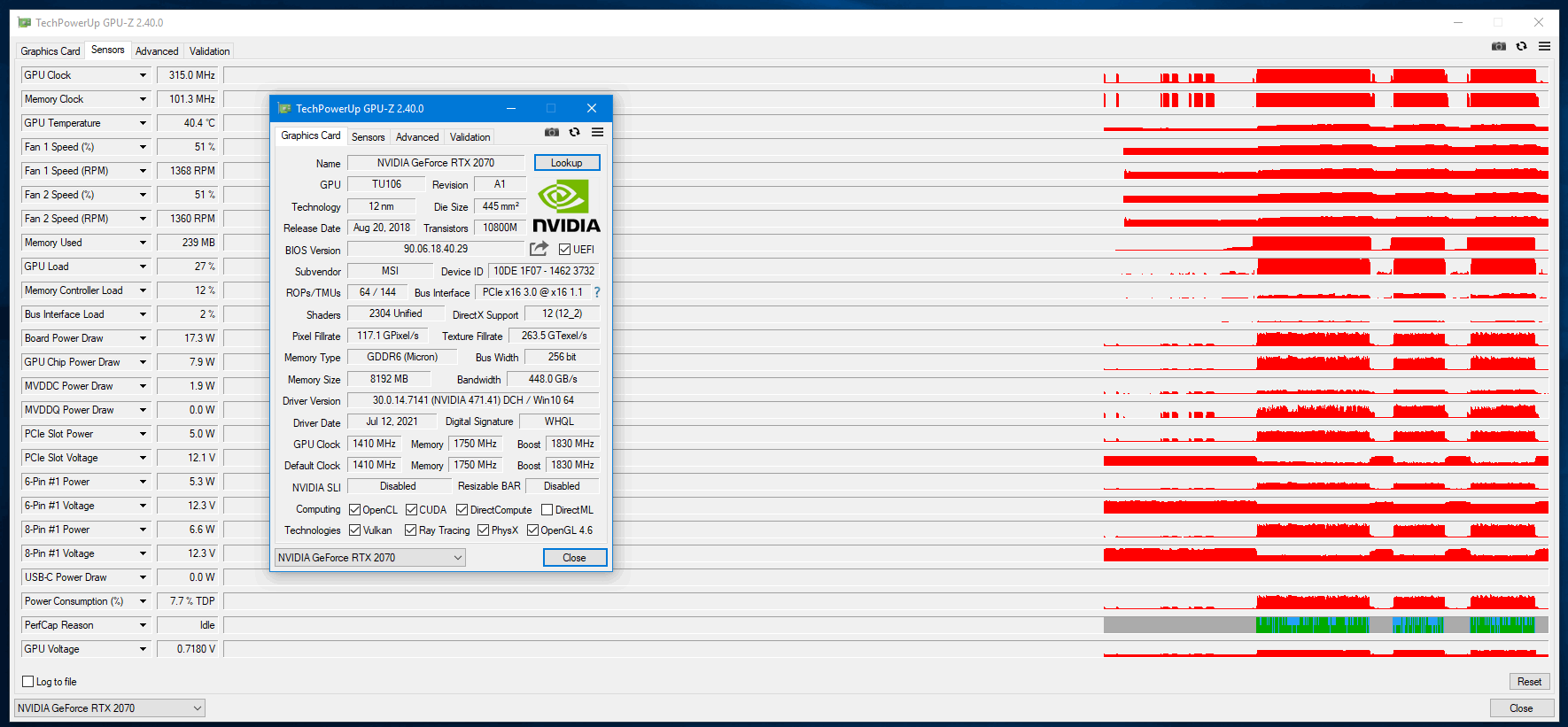Click Reset button in Sensors window
Screen dimensions: 1568x727
pyautogui.click(x=1529, y=682)
